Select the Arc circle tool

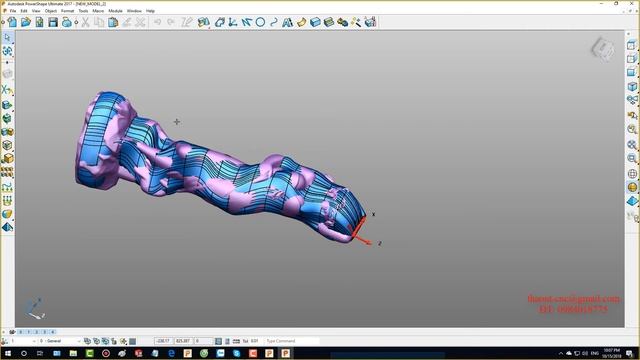pyautogui.click(x=260, y=22)
